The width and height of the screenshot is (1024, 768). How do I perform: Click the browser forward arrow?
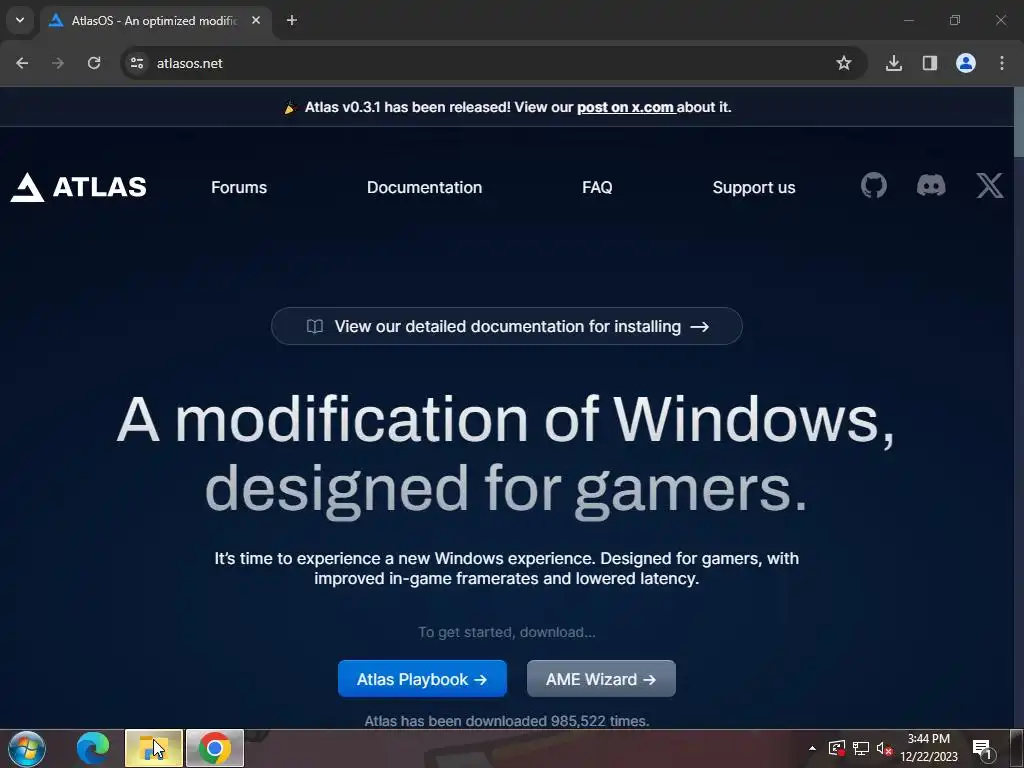(x=58, y=63)
